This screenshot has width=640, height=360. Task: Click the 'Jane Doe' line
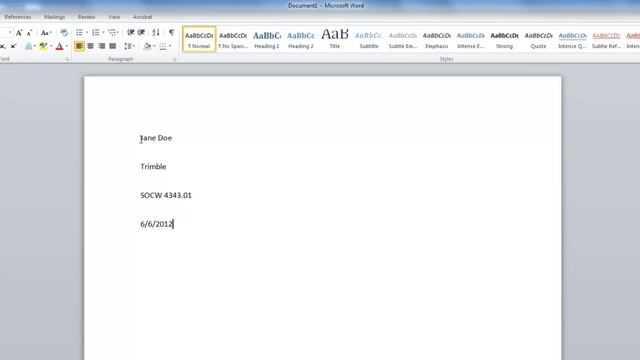[156, 138]
